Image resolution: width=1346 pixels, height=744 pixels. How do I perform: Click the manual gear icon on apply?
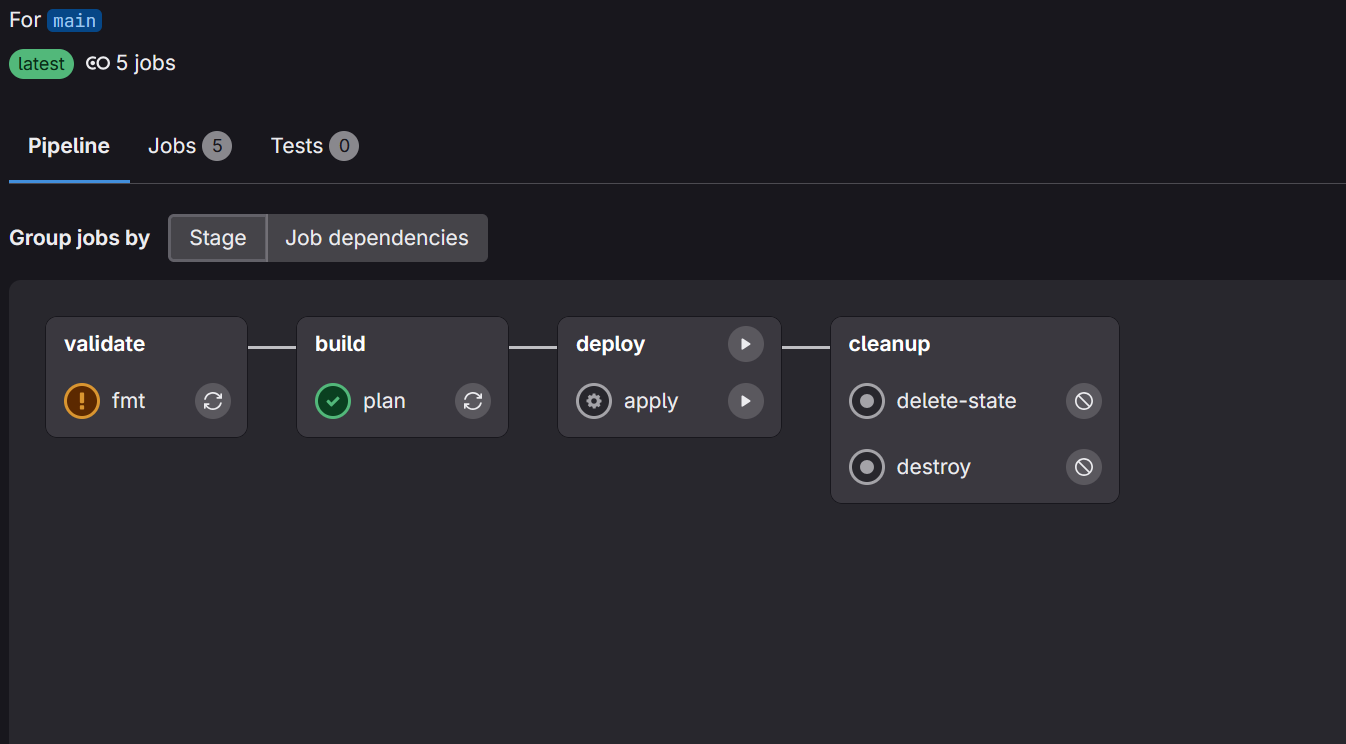(x=594, y=400)
